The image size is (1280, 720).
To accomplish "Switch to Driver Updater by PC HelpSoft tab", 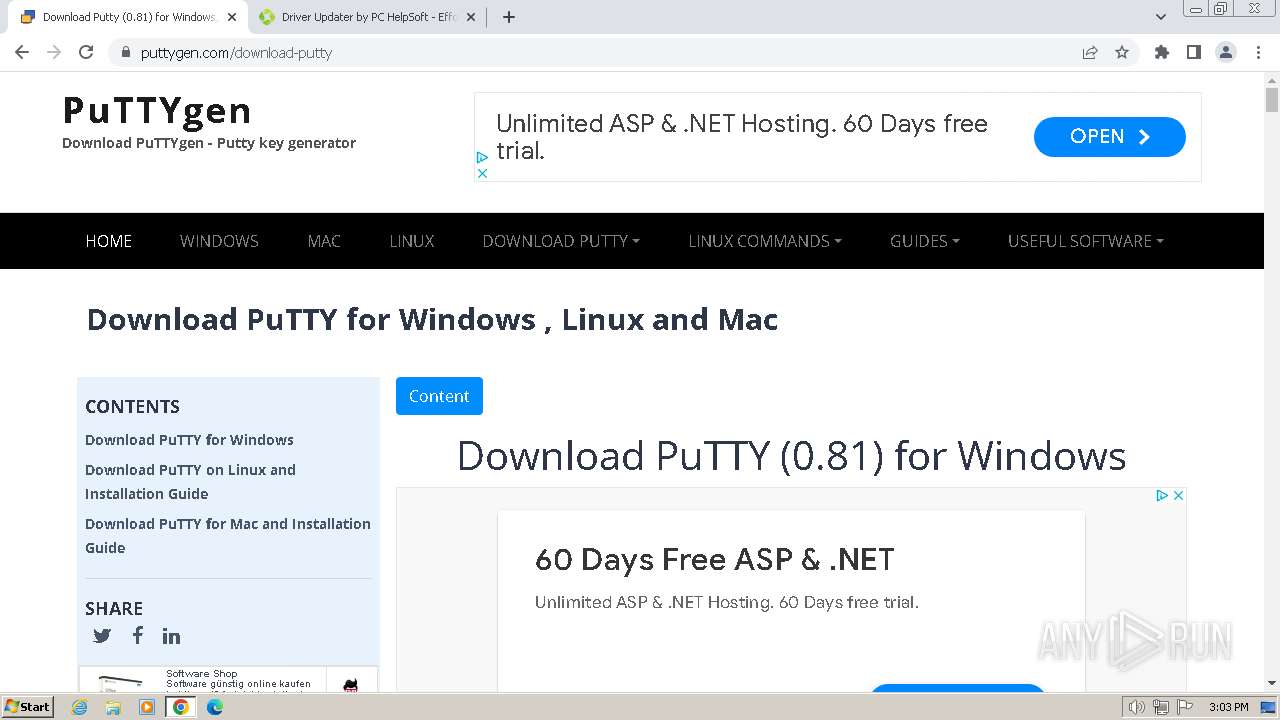I will pyautogui.click(x=366, y=17).
